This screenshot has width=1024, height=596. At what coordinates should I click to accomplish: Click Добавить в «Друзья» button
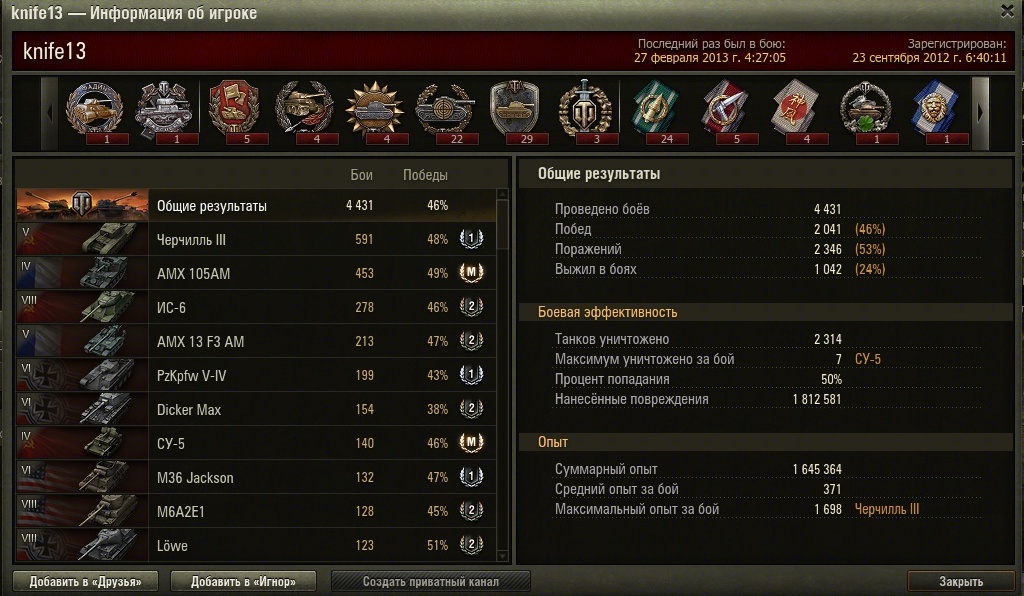point(86,581)
